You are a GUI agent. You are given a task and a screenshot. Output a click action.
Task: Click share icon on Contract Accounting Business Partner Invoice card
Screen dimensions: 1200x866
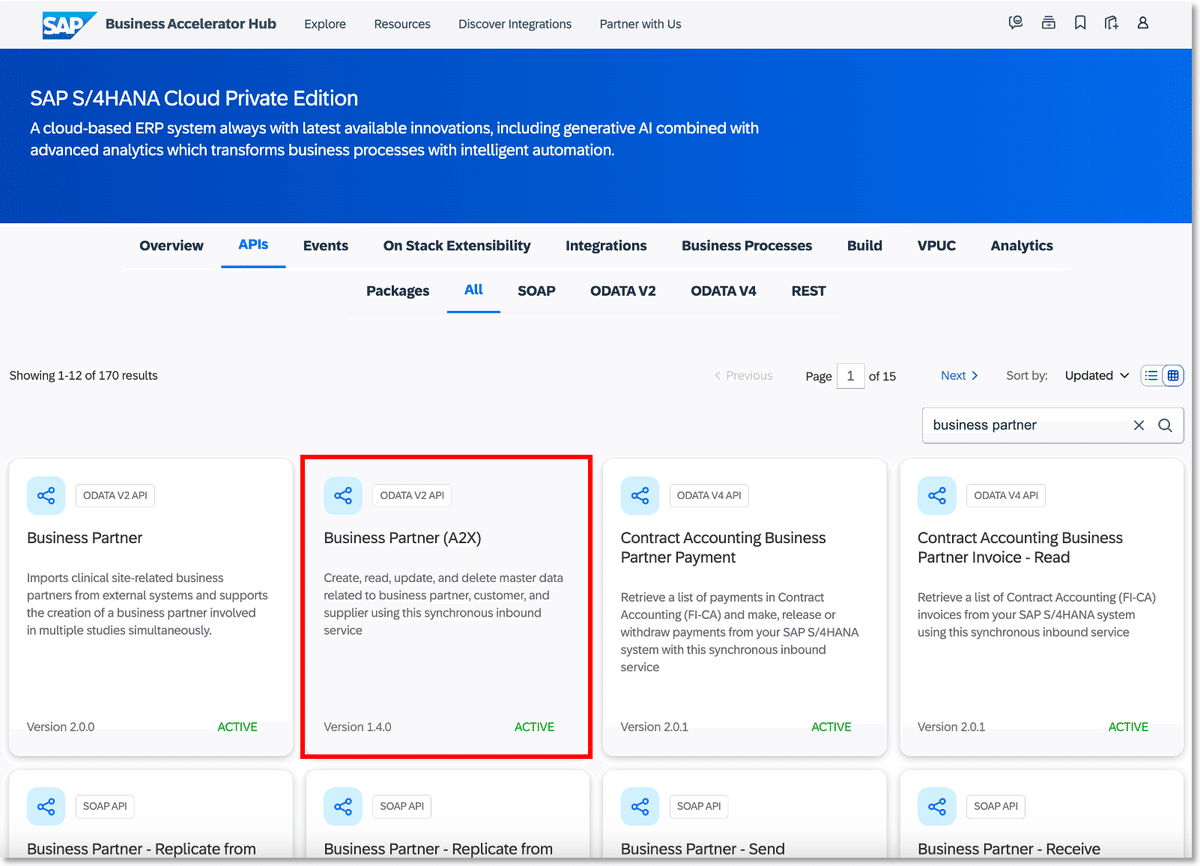tap(937, 495)
